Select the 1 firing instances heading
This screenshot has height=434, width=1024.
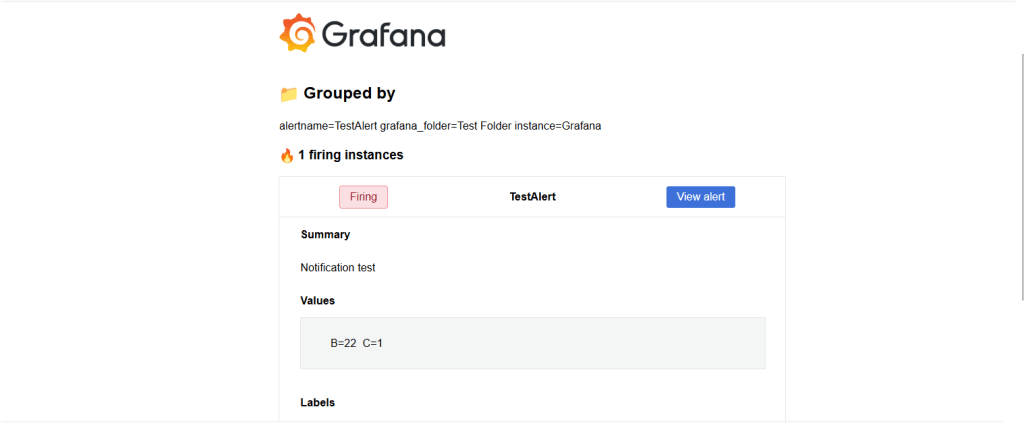pyautogui.click(x=350, y=155)
